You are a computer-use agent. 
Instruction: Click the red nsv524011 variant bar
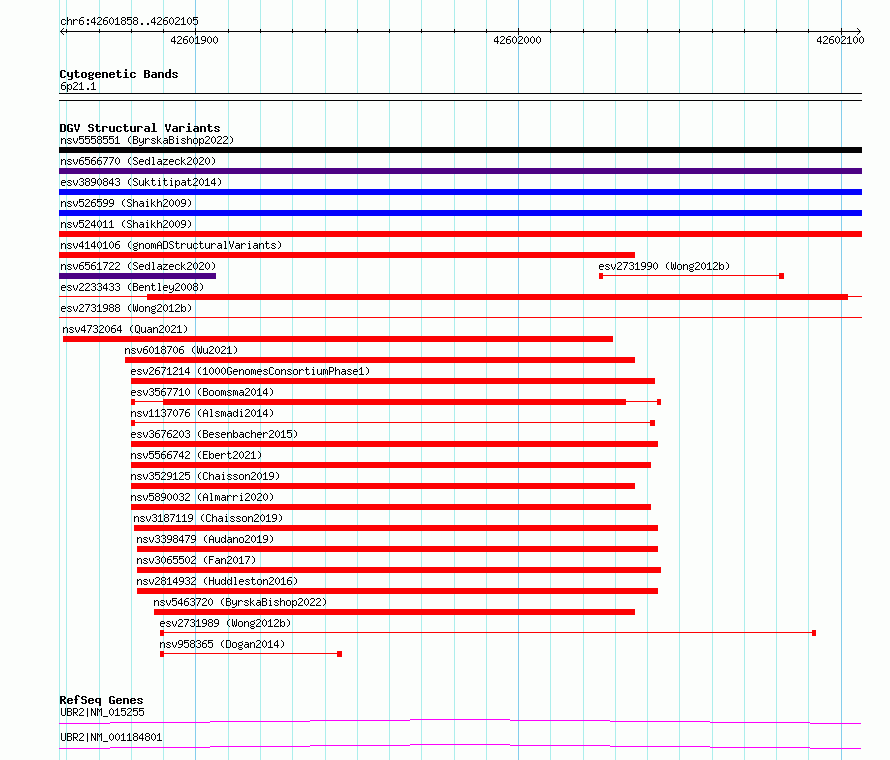click(x=460, y=234)
